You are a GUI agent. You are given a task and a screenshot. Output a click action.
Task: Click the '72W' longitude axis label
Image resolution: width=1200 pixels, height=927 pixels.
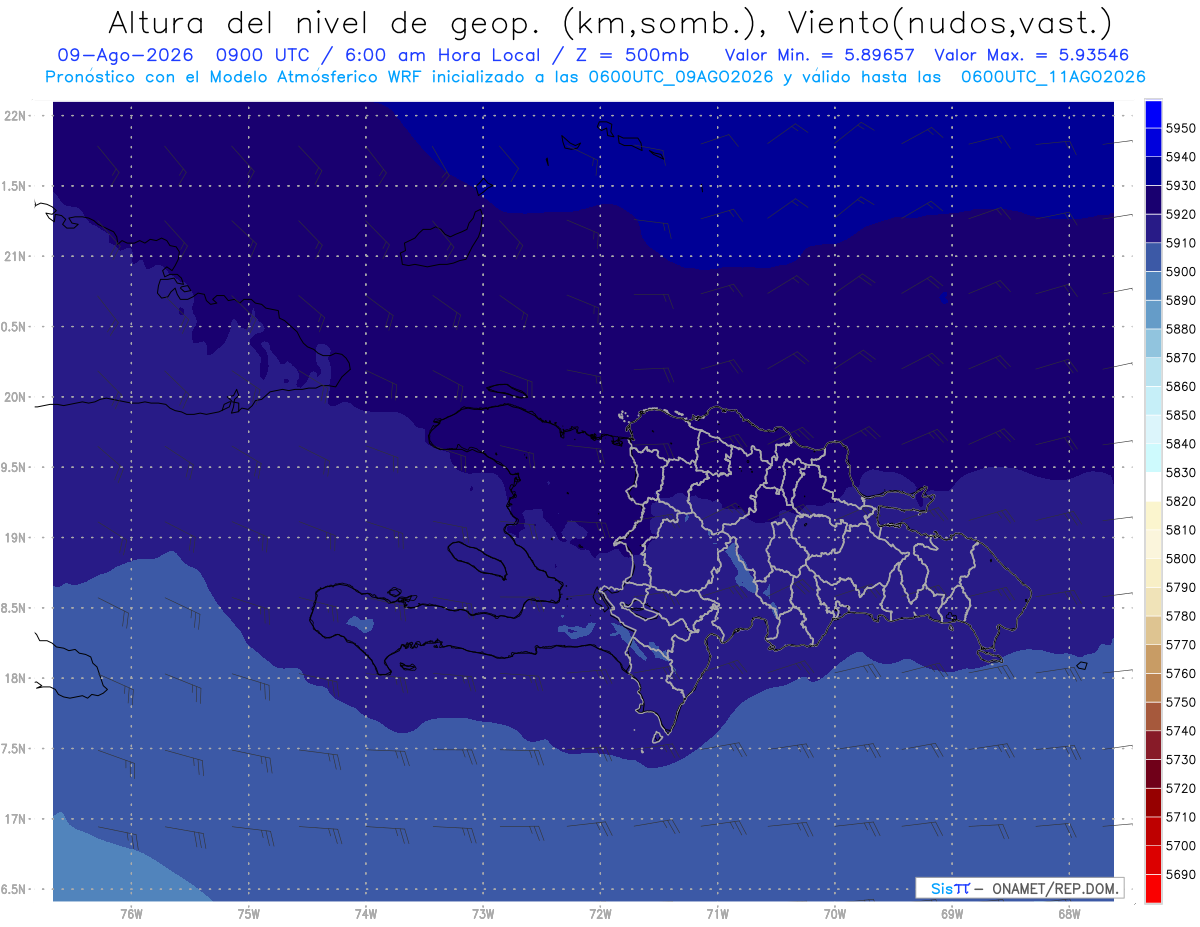click(600, 913)
